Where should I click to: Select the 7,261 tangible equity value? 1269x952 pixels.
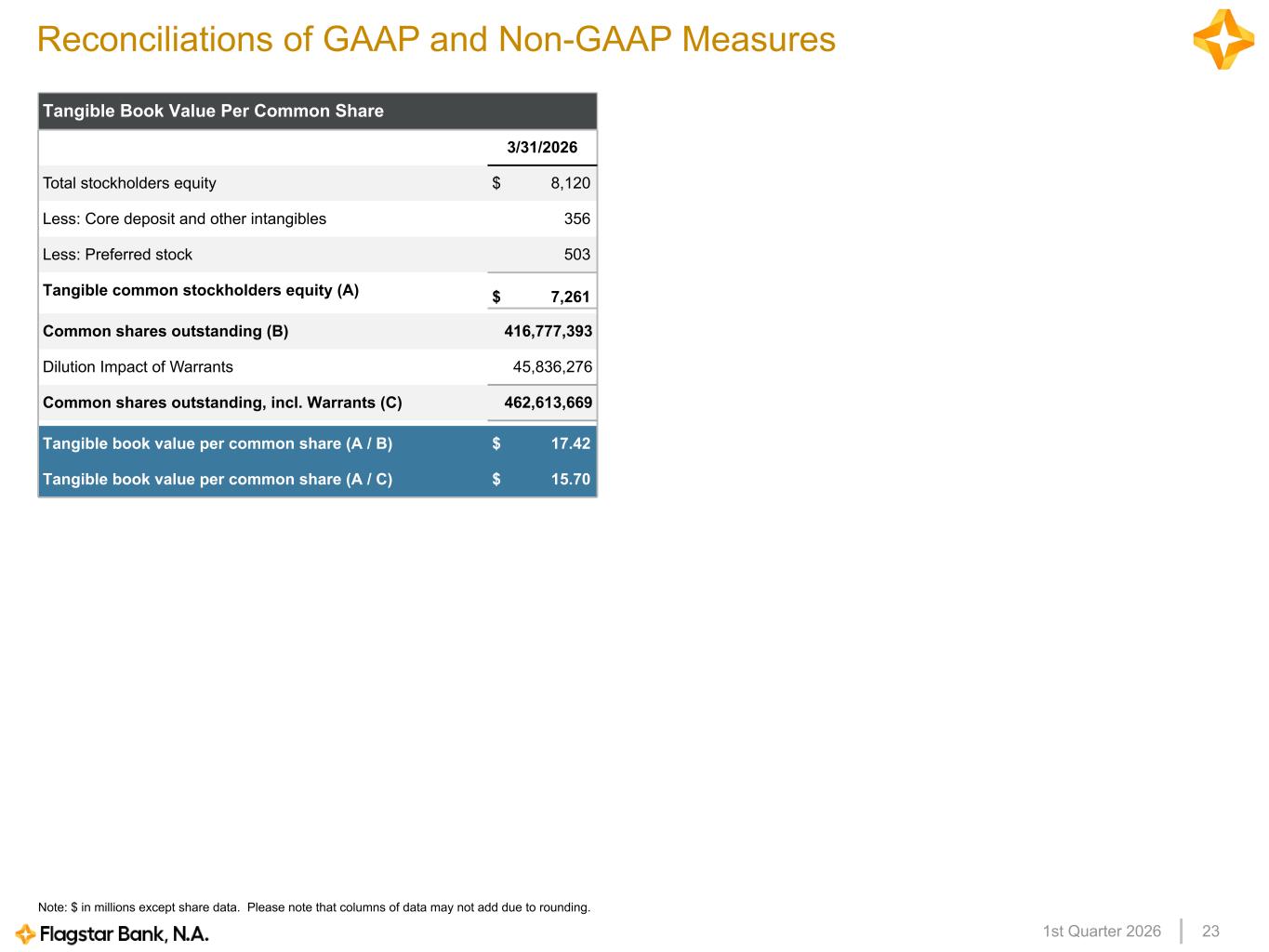(569, 297)
